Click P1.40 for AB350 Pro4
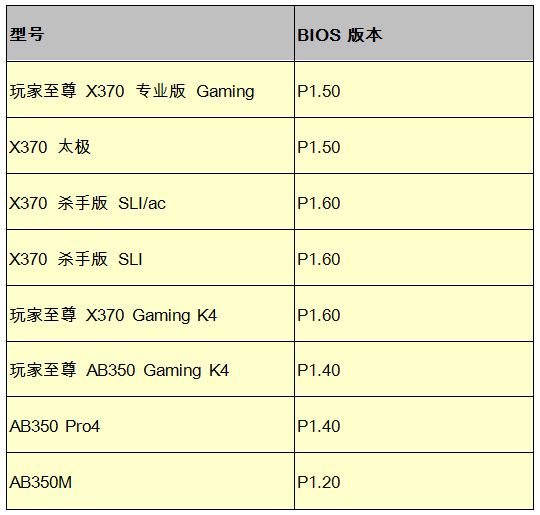 [x=319, y=426]
